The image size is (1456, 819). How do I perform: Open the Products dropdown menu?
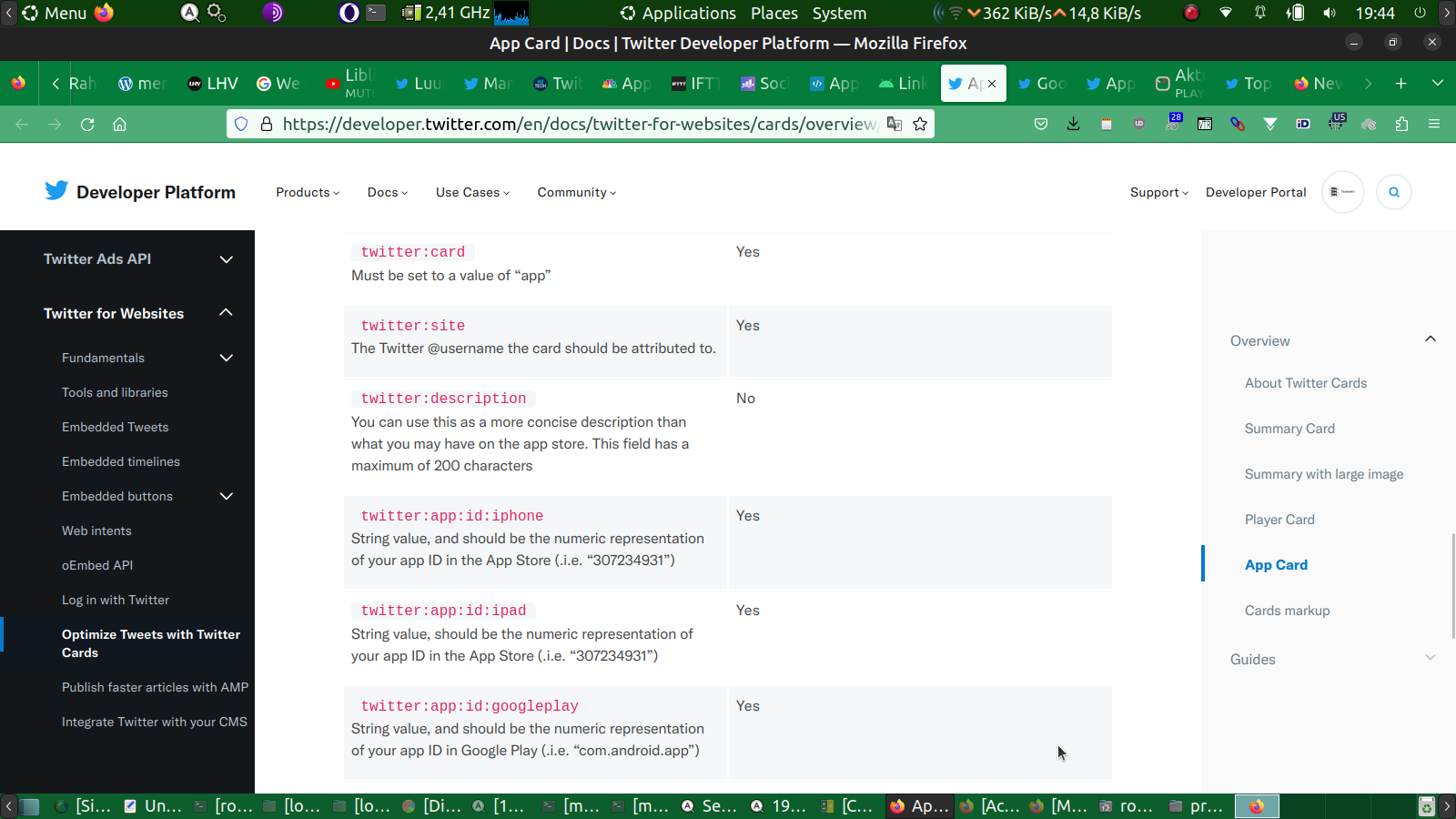pyautogui.click(x=308, y=193)
